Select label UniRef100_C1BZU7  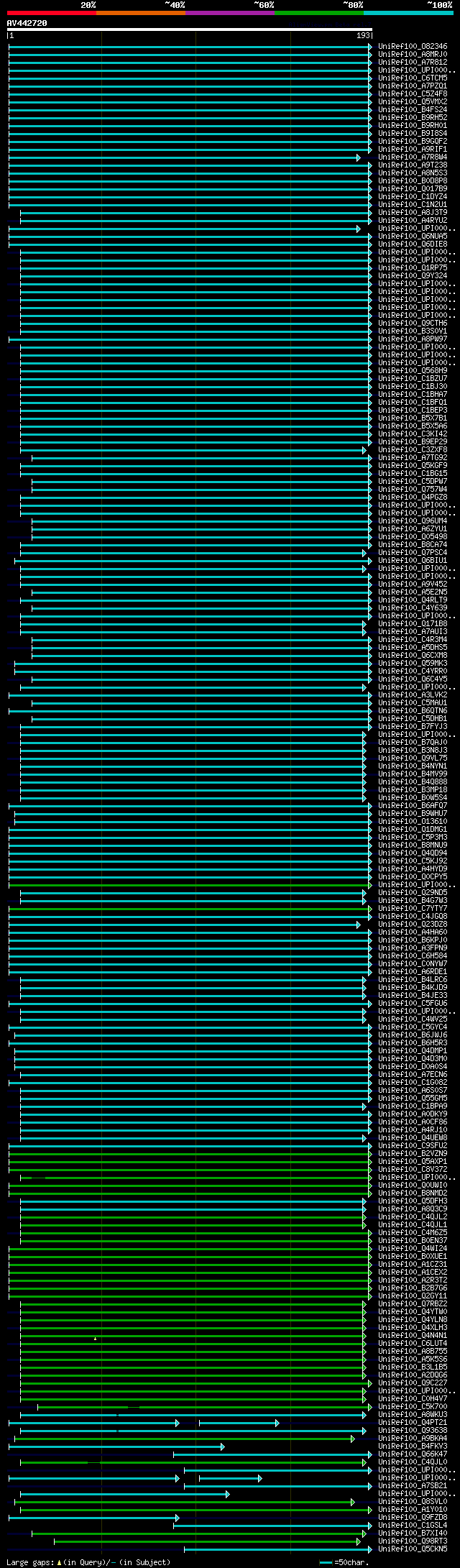413,378
